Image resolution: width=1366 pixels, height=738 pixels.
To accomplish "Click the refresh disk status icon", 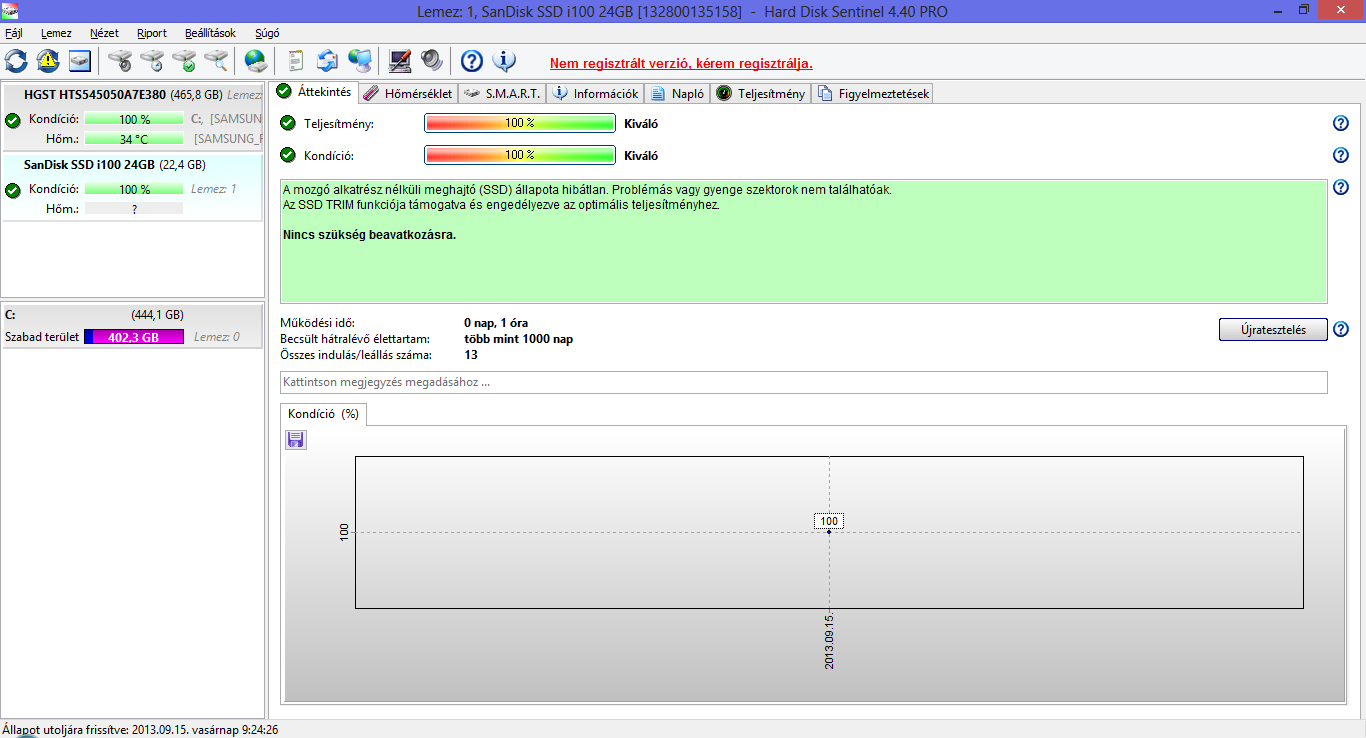I will [16, 61].
